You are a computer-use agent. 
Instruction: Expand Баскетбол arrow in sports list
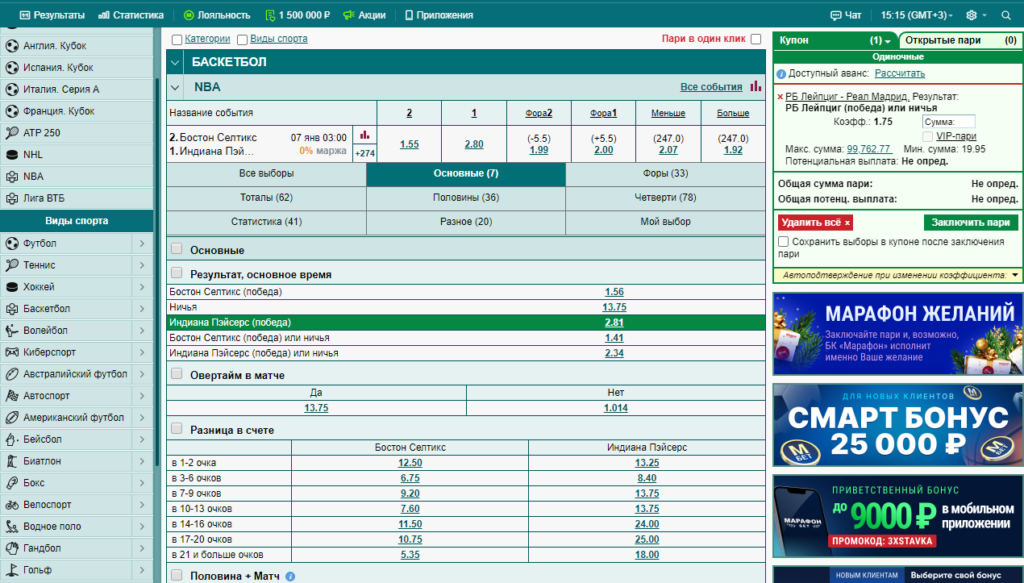142,308
